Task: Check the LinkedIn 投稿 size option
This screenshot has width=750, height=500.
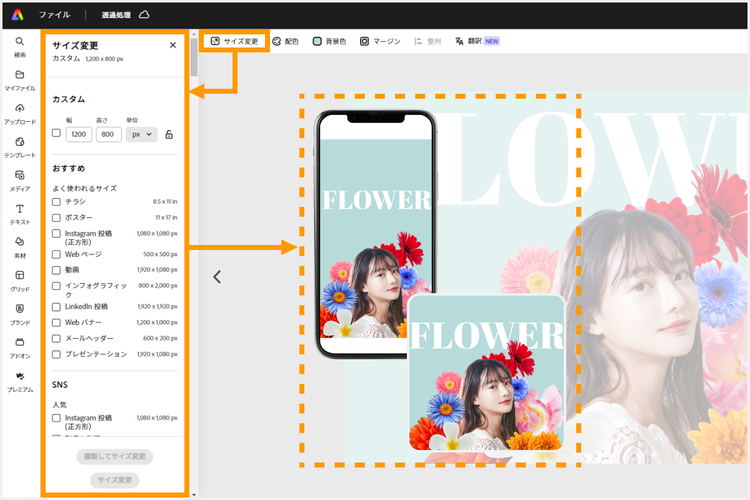Action: [56, 307]
